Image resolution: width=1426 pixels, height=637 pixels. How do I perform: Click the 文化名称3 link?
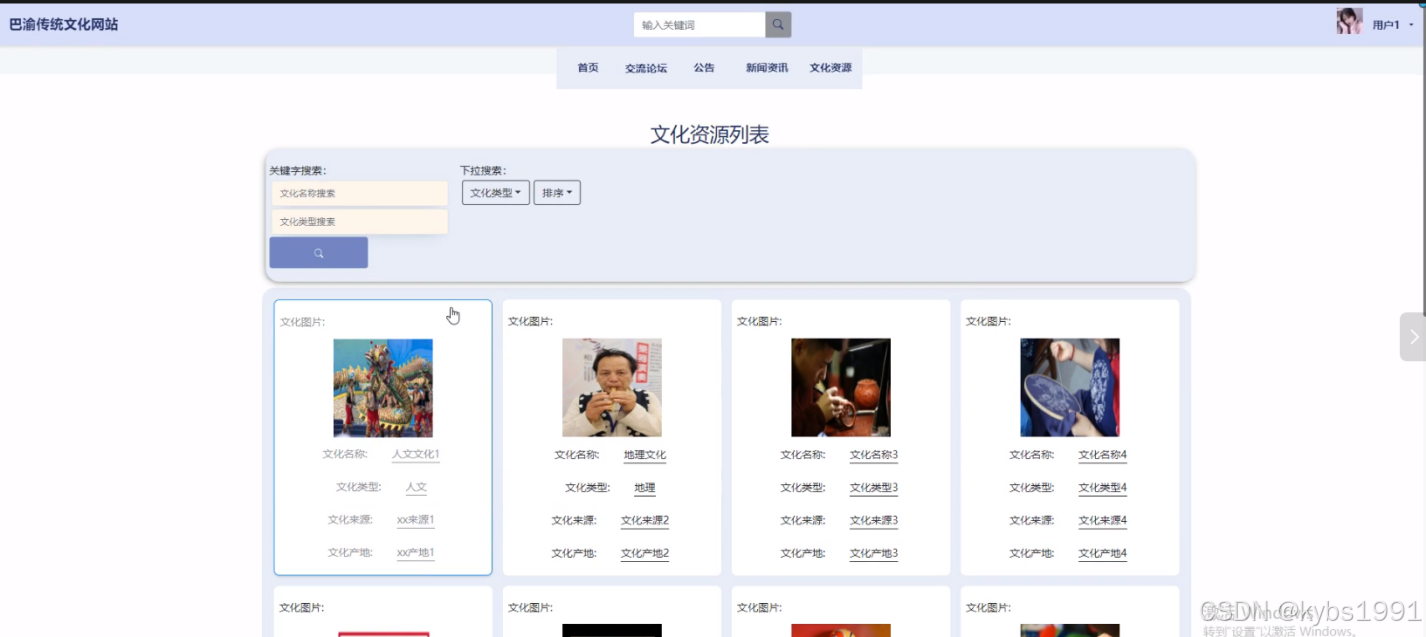coord(874,455)
